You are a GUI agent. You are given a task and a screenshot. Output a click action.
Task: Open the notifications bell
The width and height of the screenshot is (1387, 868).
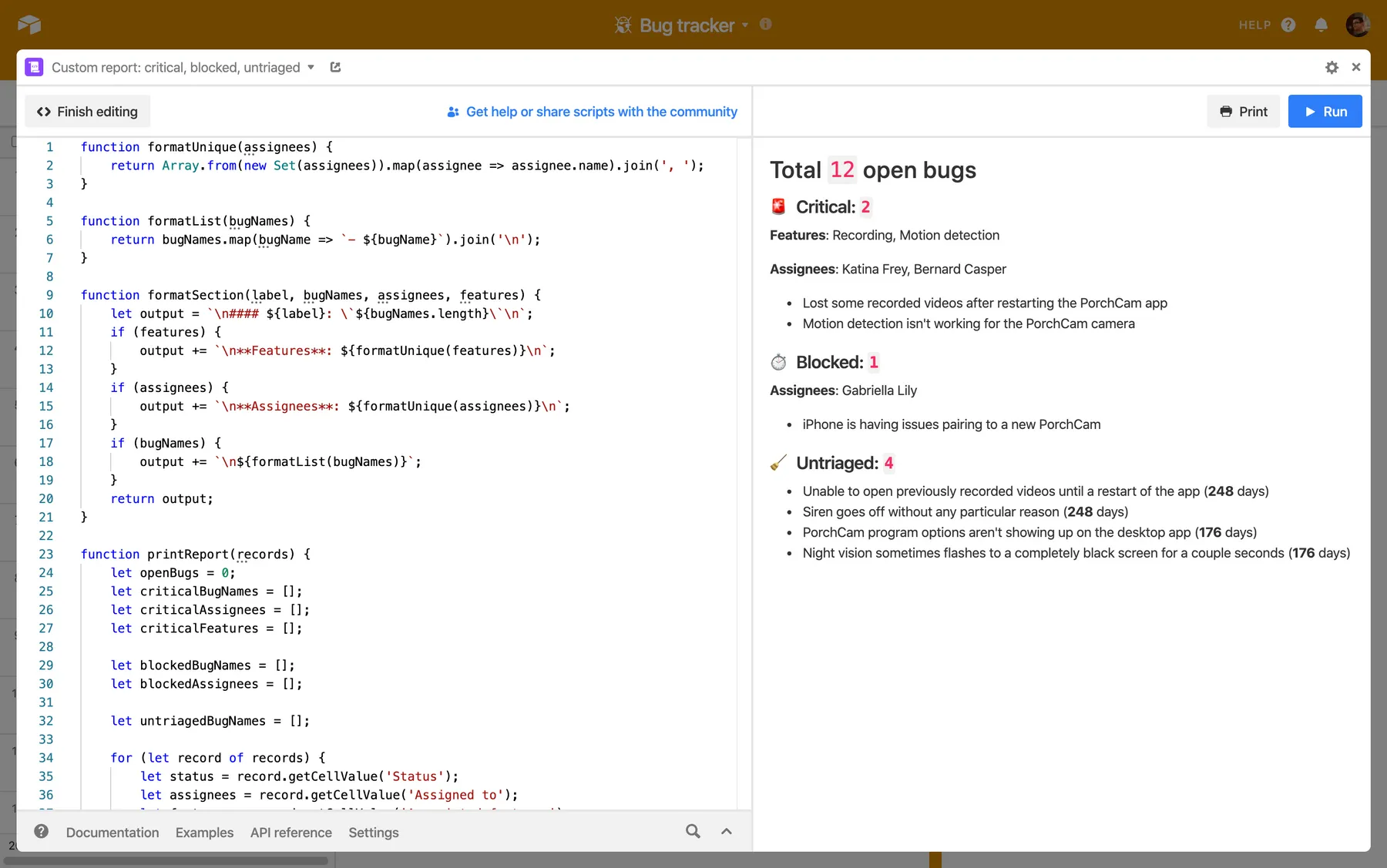click(1321, 25)
